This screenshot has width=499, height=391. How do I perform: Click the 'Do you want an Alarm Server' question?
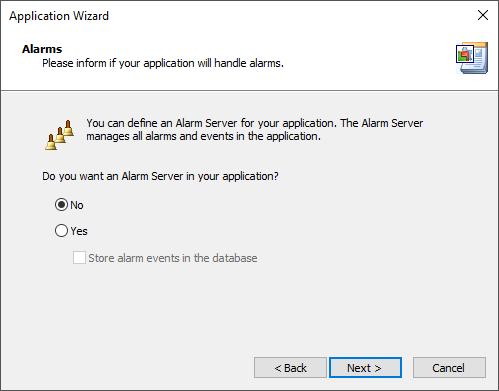coord(160,176)
